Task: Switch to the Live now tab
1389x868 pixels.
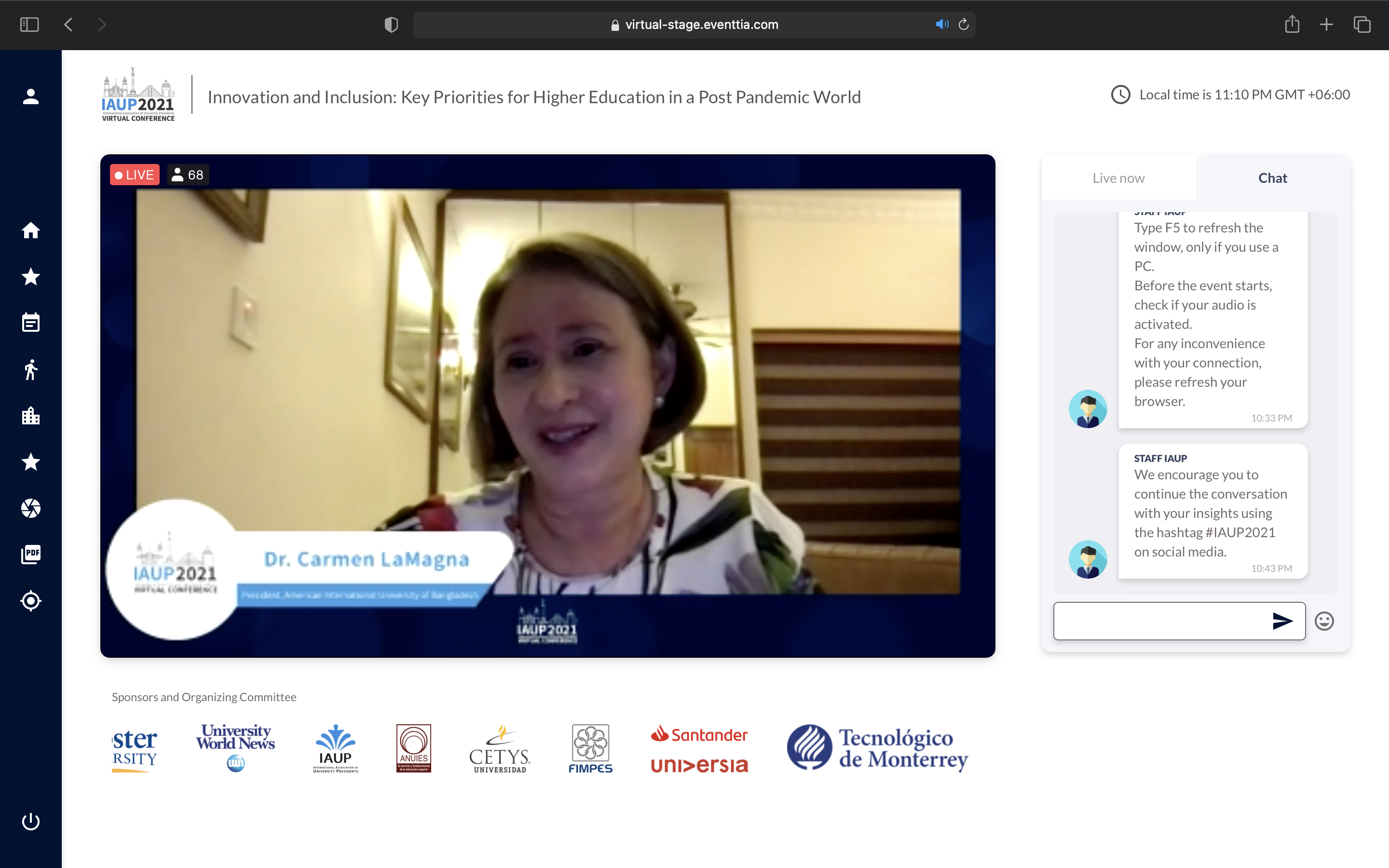Action: tap(1118, 178)
